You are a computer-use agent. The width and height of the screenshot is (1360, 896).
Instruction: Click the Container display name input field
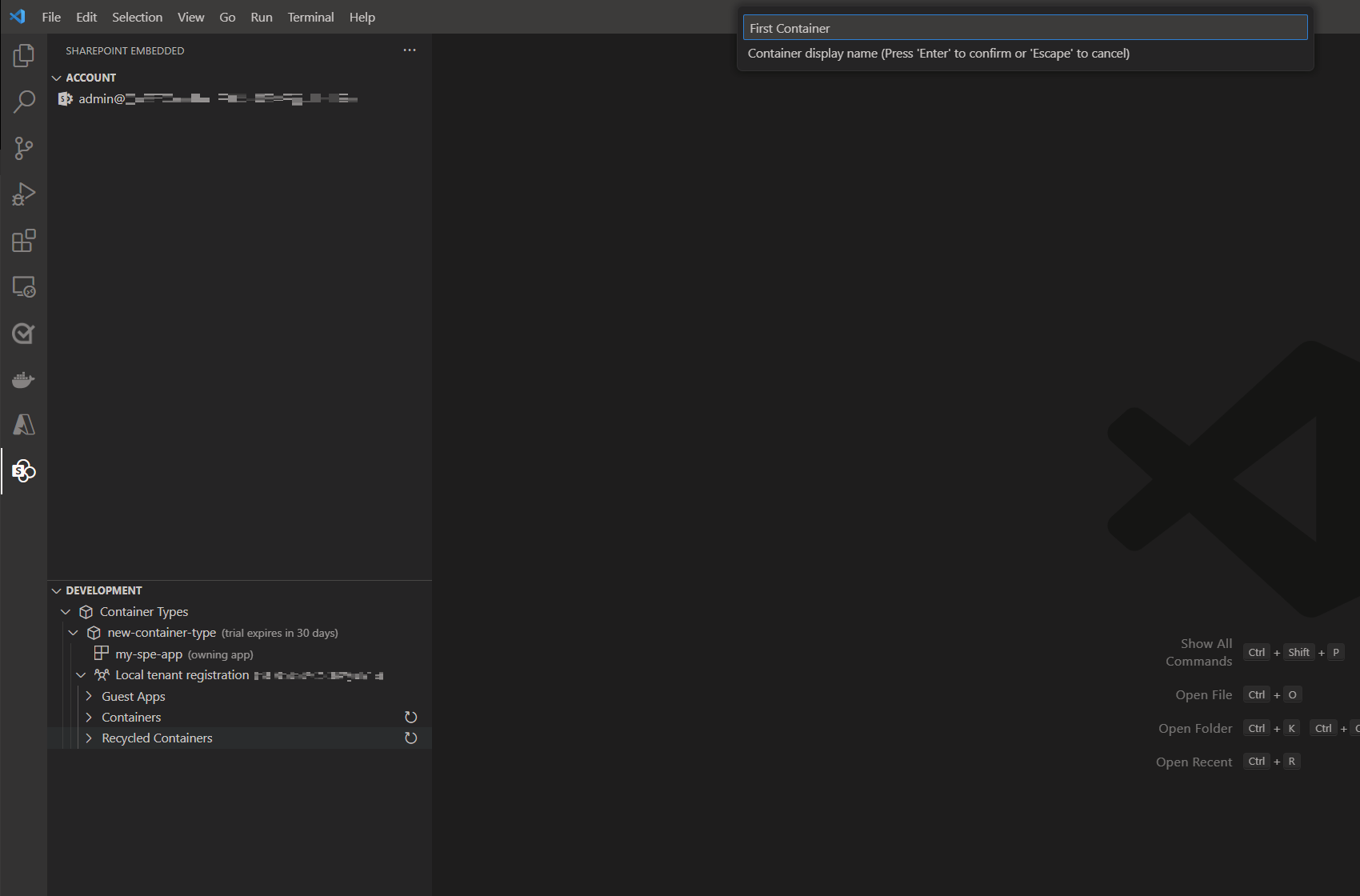1025,28
